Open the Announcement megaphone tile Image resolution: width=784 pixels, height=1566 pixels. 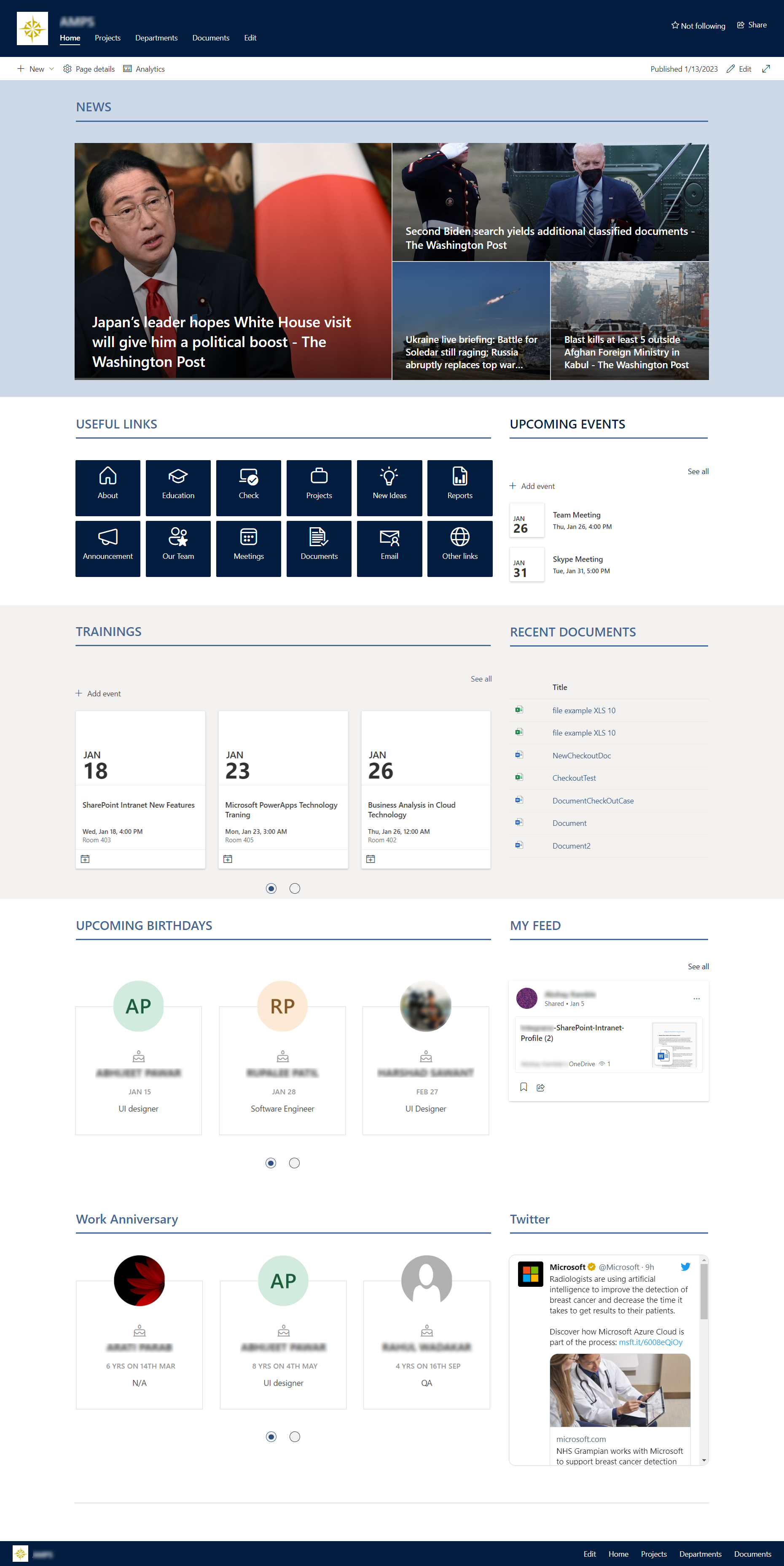(x=107, y=548)
